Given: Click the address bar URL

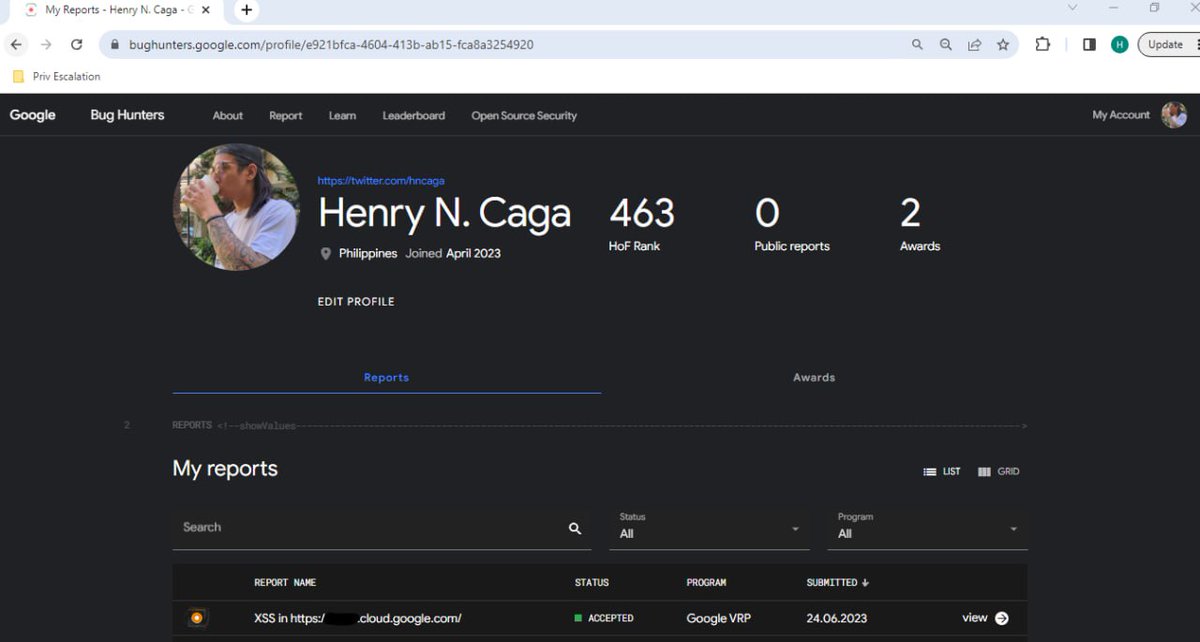Looking at the screenshot, I should click(330, 45).
